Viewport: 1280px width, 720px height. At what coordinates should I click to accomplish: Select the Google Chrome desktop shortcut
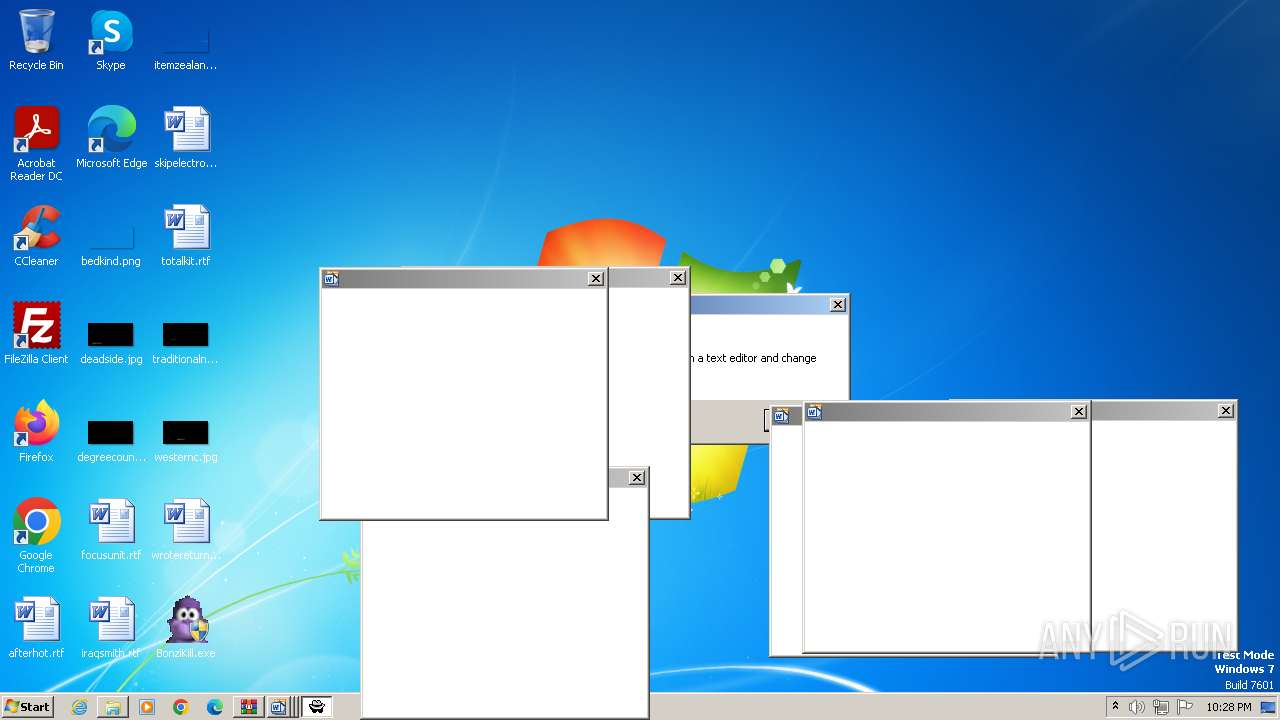coord(36,535)
